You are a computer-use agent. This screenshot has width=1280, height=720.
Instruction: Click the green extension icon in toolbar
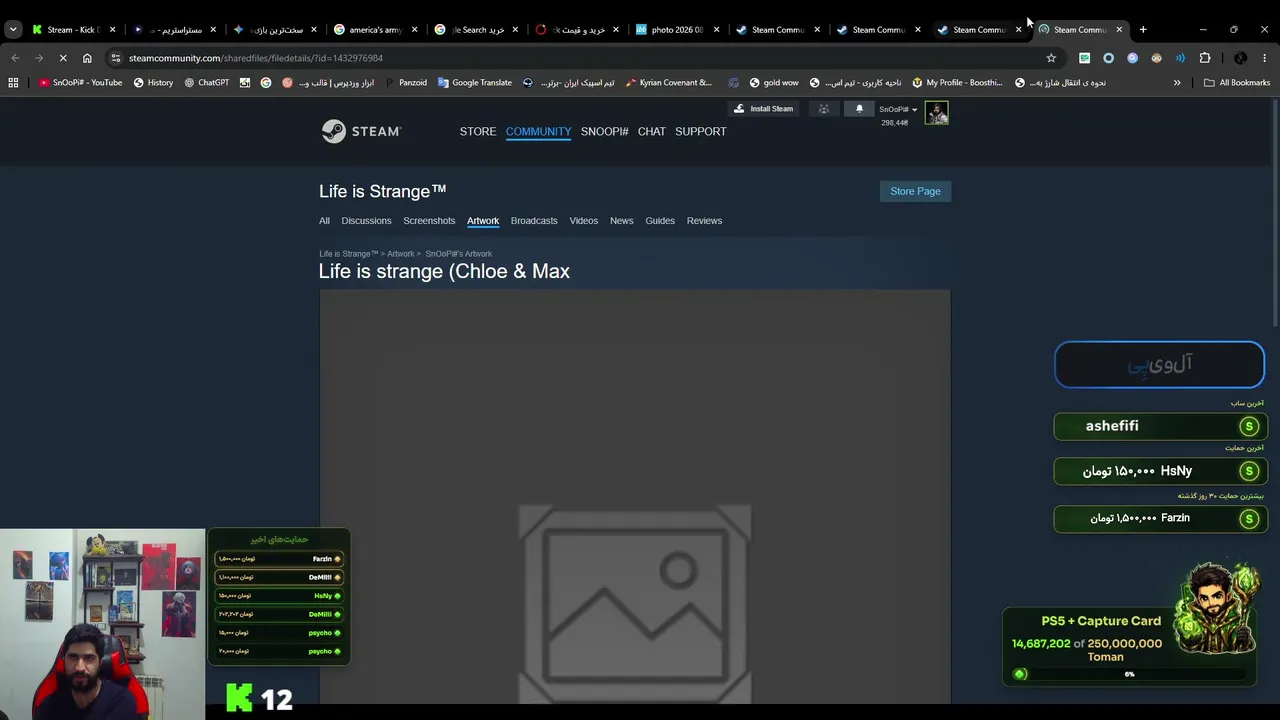pos(1084,58)
